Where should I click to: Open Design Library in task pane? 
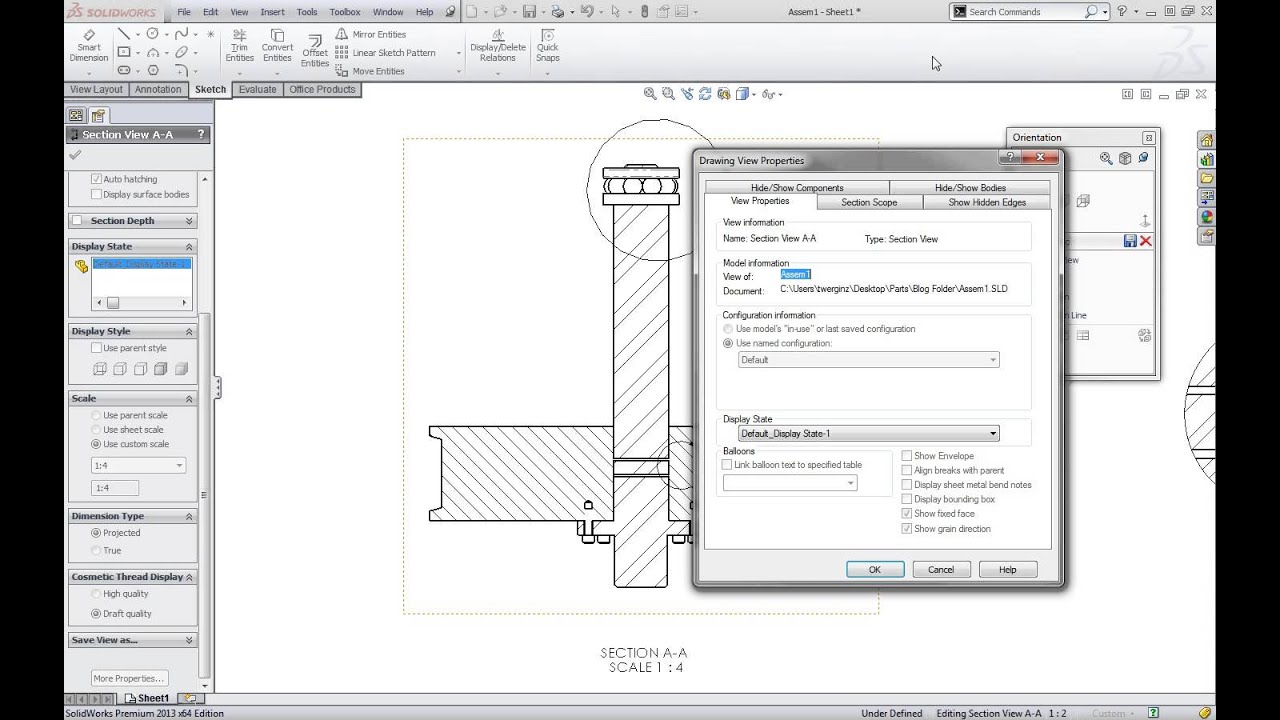[1207, 159]
